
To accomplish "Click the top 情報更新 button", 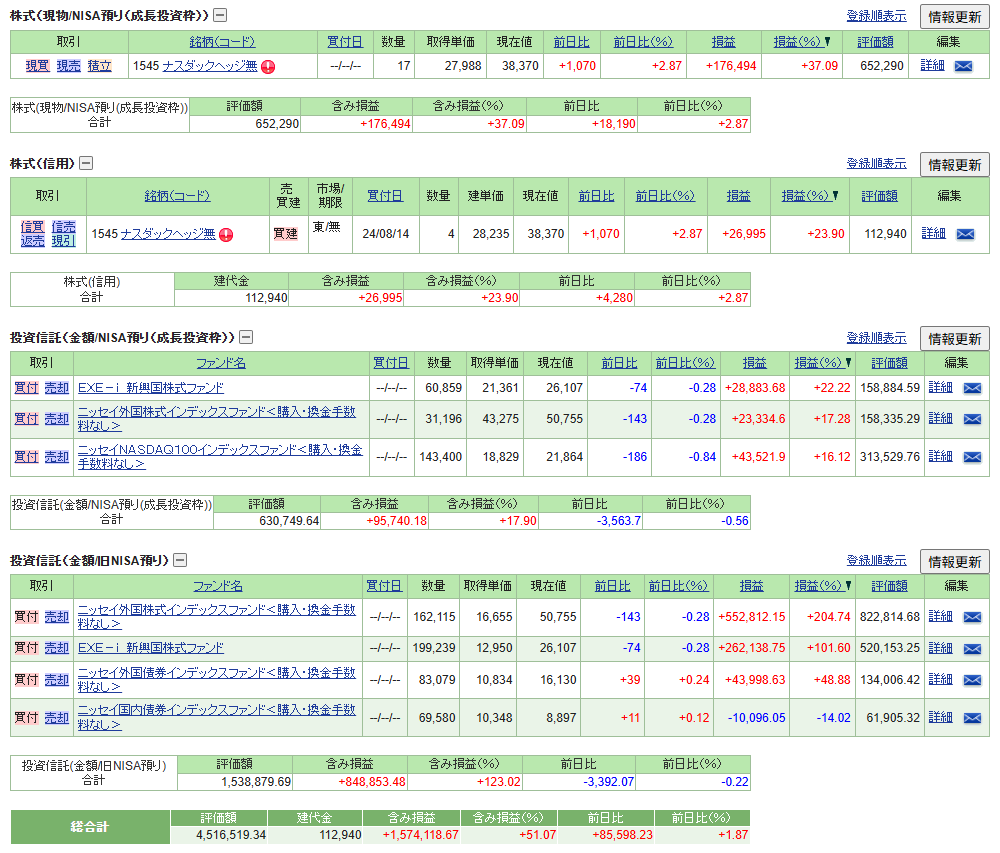I will click(x=957, y=17).
